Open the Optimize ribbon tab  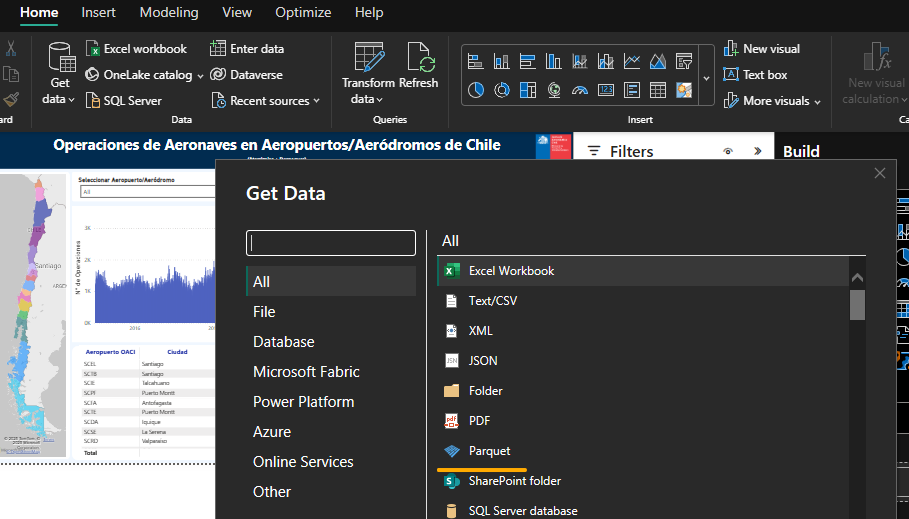click(x=303, y=13)
